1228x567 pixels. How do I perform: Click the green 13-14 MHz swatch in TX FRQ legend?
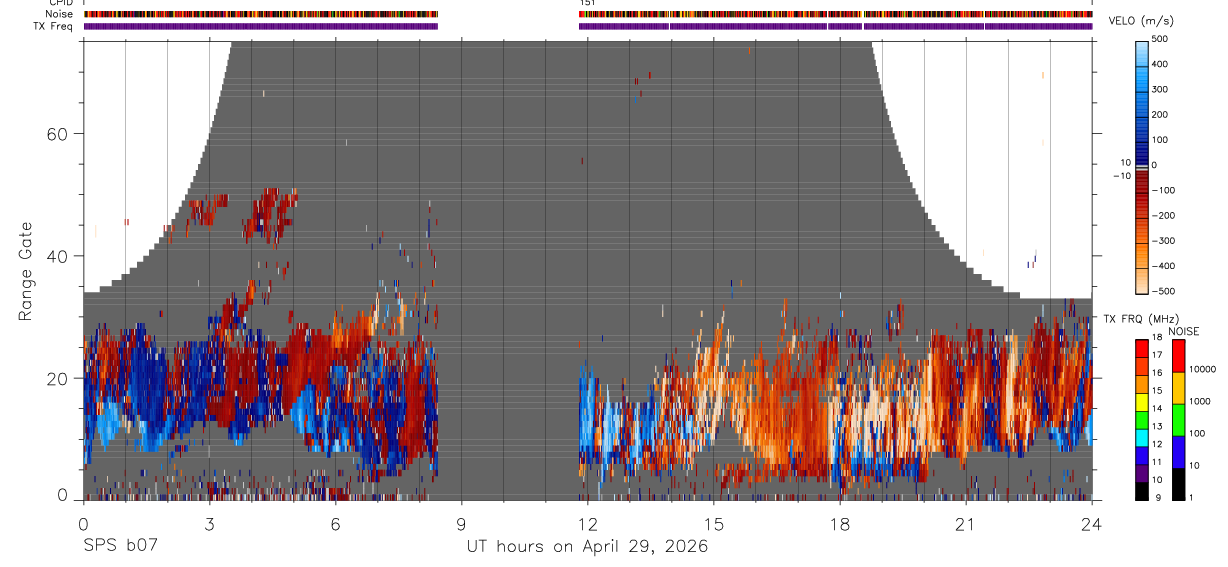tap(1142, 420)
